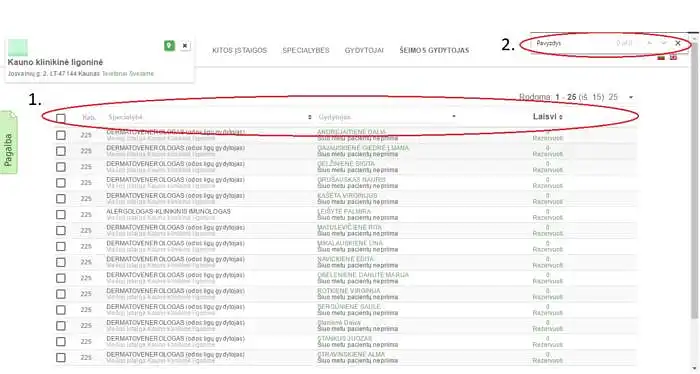
Task: Switch to the English language flag
Action: [x=673, y=58]
